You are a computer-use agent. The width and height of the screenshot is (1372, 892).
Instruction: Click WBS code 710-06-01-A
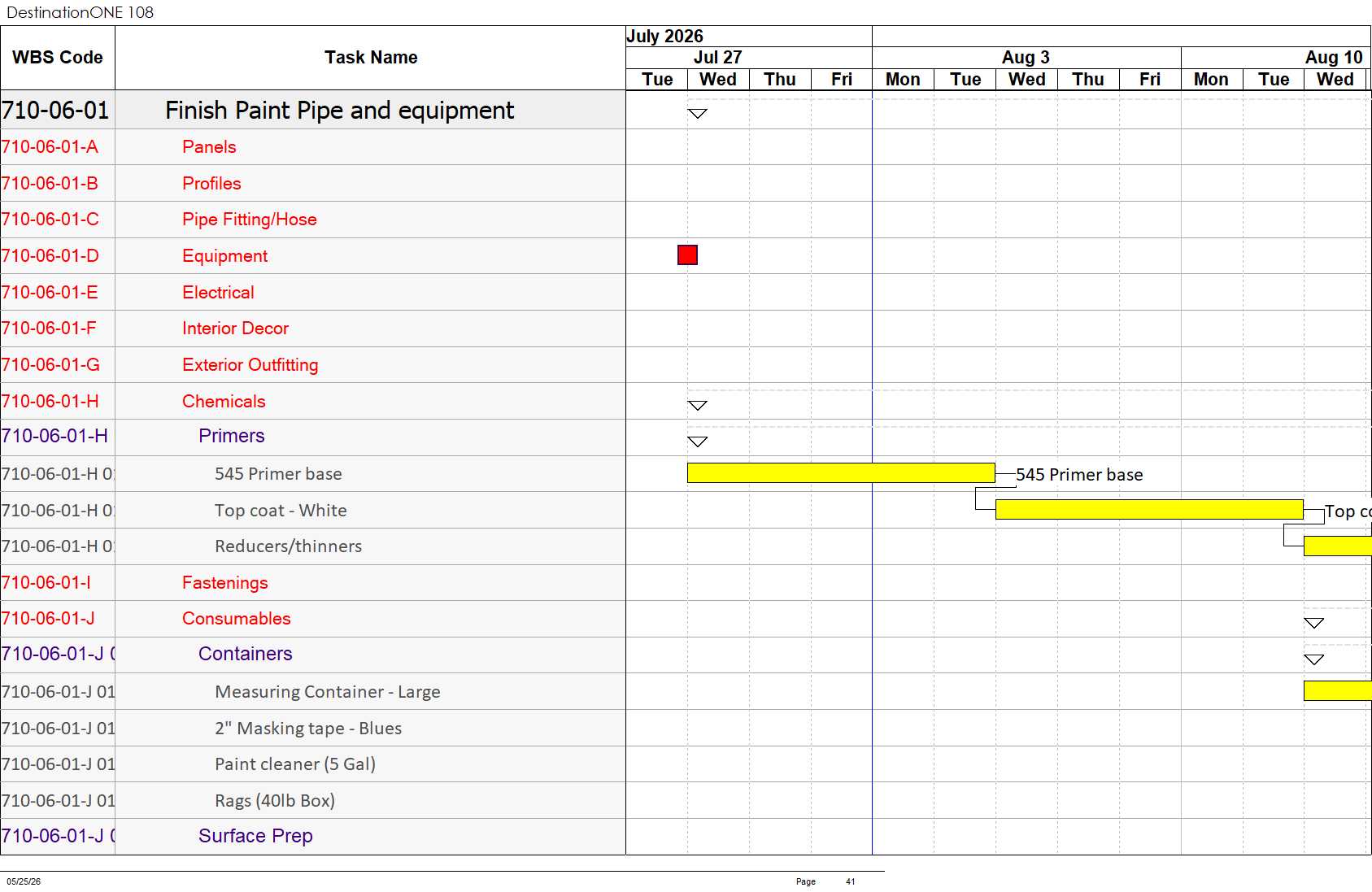50,147
